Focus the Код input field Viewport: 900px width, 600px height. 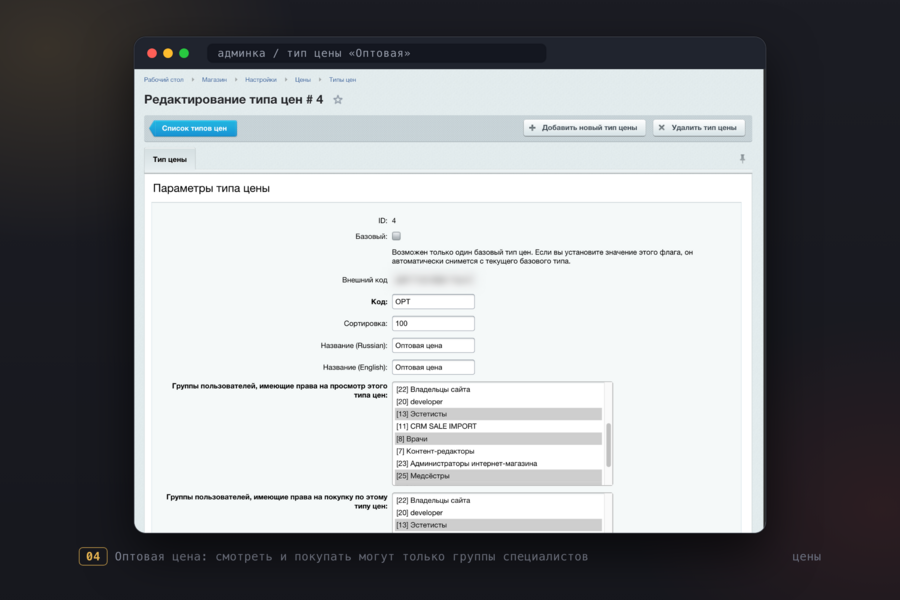(x=433, y=301)
